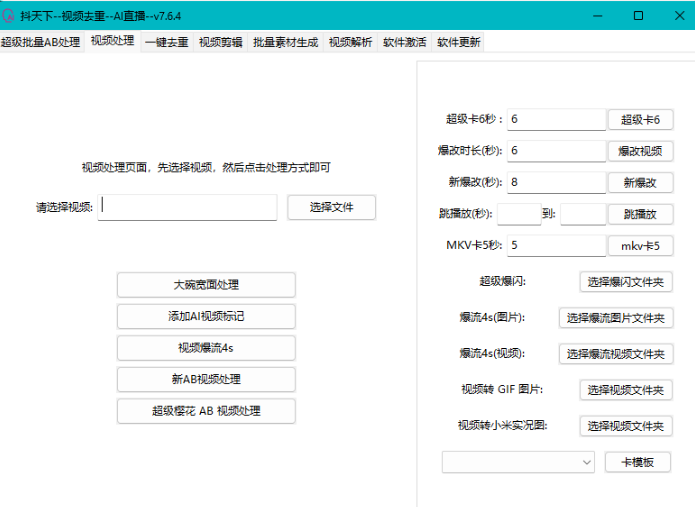The height and width of the screenshot is (507, 695).
Task: Click the 爆改视频 button
Action: [640, 151]
